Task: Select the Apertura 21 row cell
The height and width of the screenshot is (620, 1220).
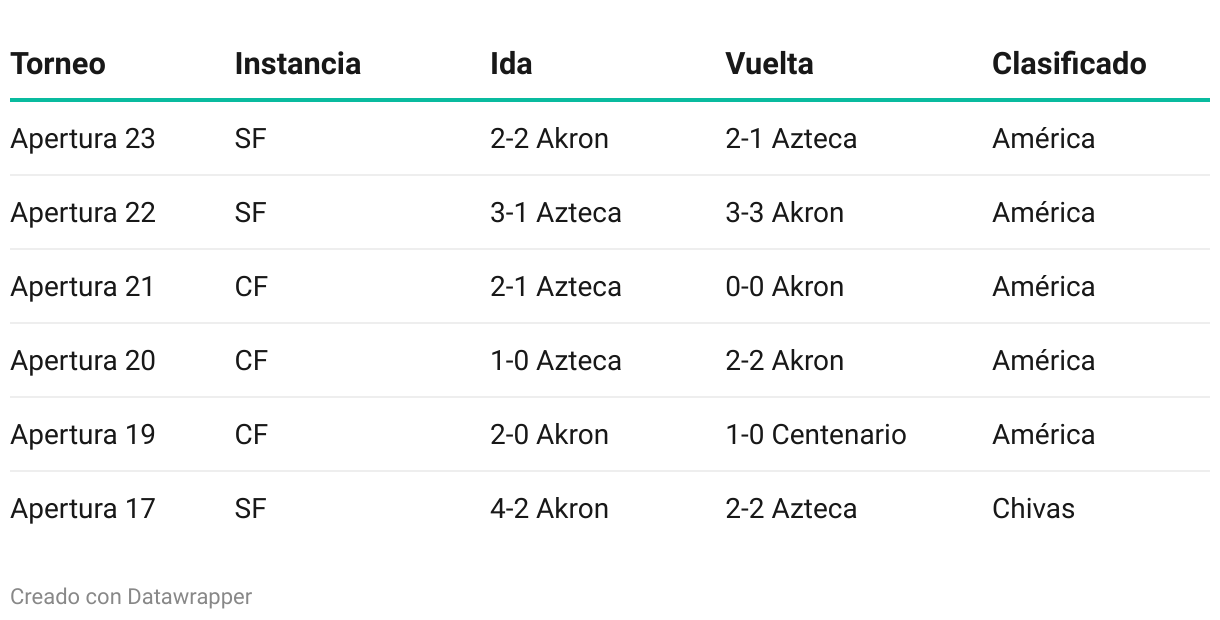Action: (83, 286)
